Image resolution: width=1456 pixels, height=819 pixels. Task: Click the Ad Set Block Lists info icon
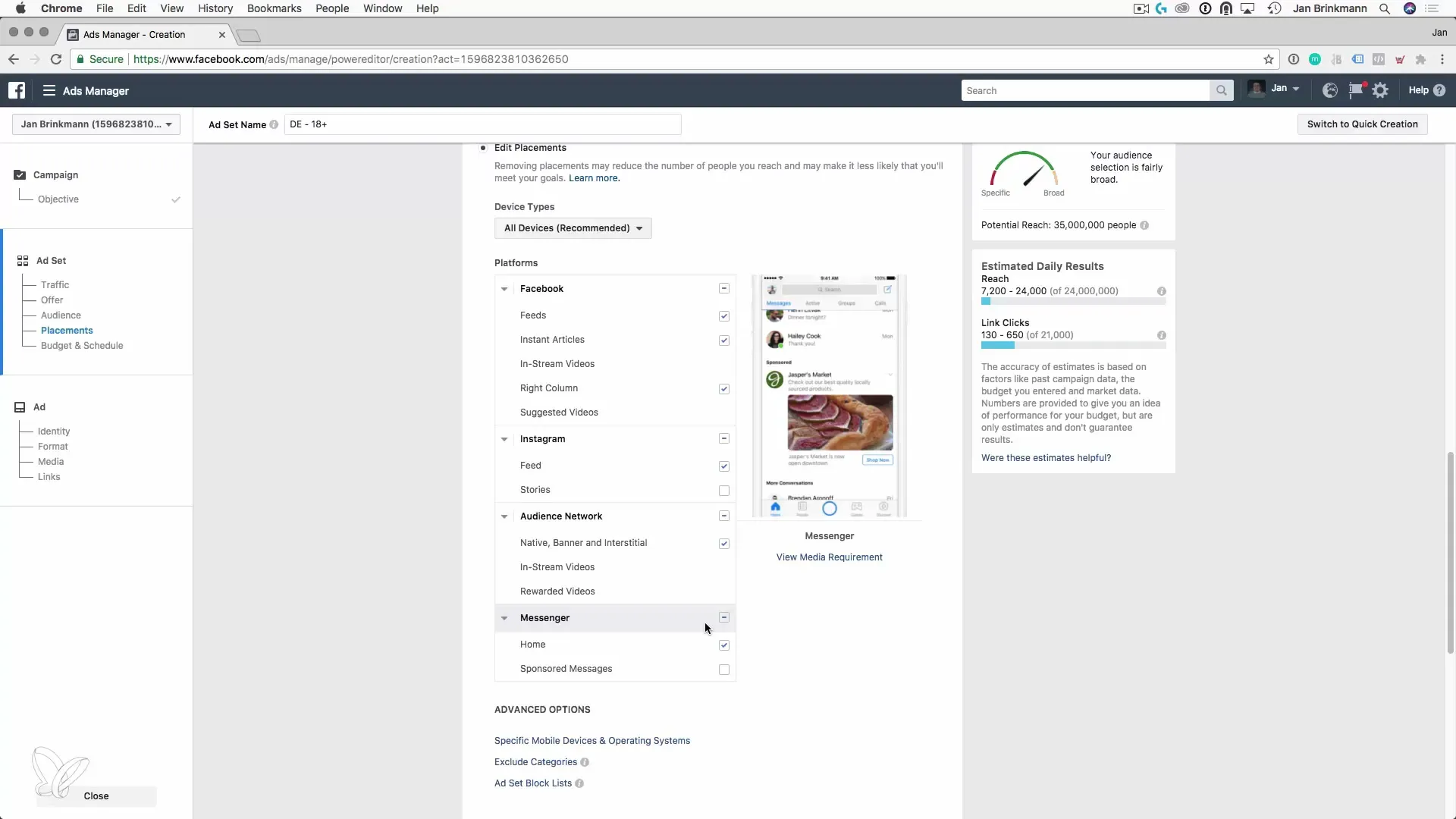(x=579, y=783)
